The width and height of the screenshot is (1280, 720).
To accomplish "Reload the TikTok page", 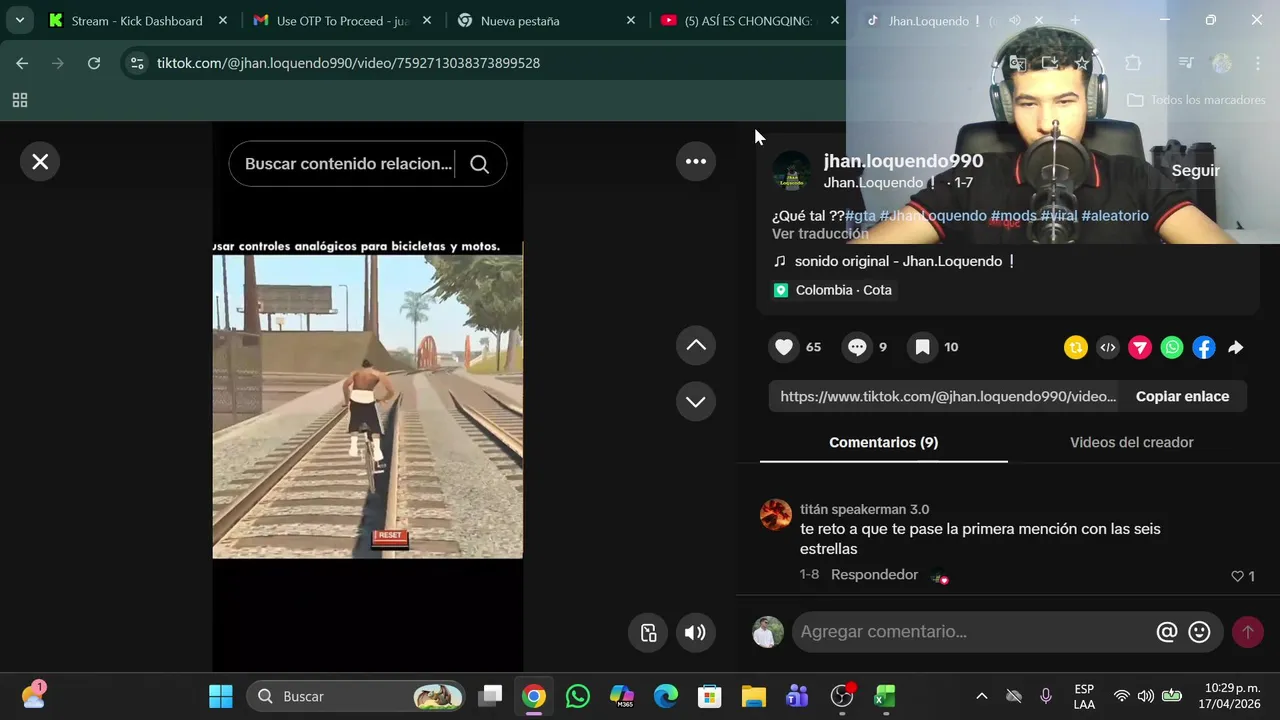I will 94,63.
